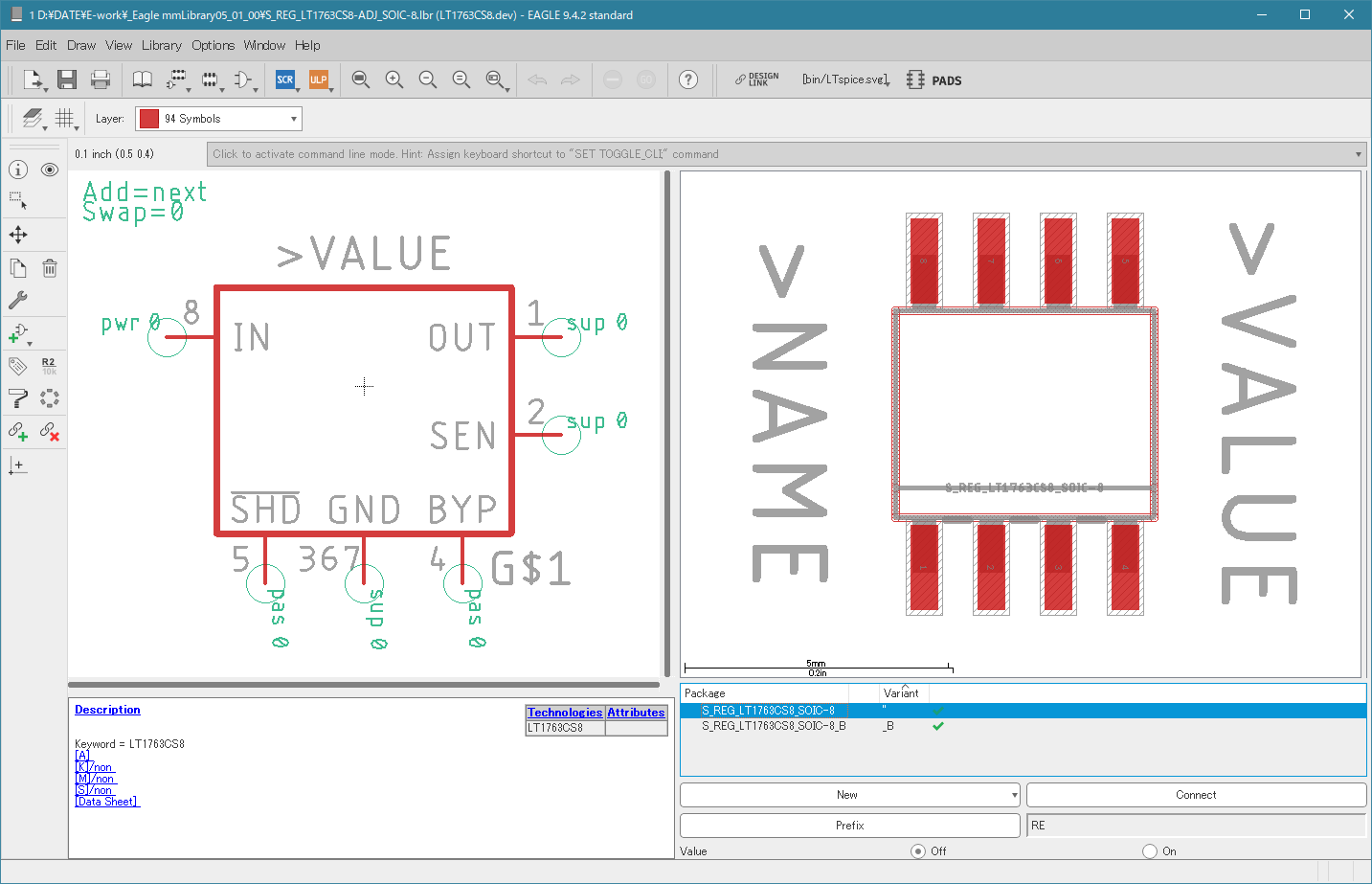Click the Symbol edit gate icon
1372x884 pixels.
click(x=243, y=79)
